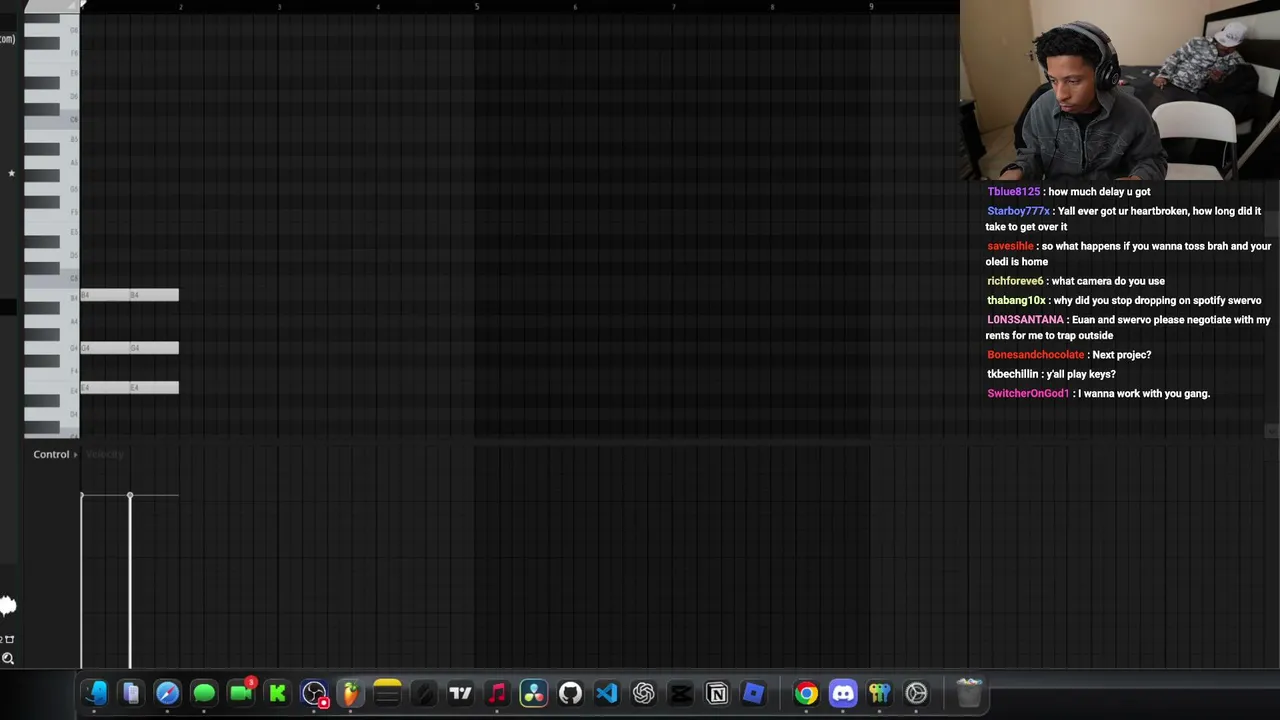The image size is (1280, 720).
Task: Click username savesihle in chat
Action: point(1010,246)
